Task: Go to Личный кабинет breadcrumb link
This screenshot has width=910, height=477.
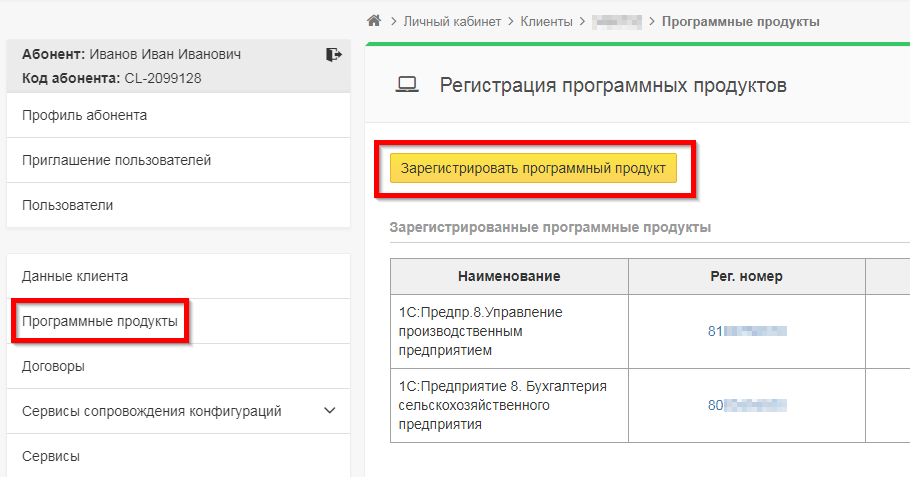Action: pyautogui.click(x=452, y=21)
